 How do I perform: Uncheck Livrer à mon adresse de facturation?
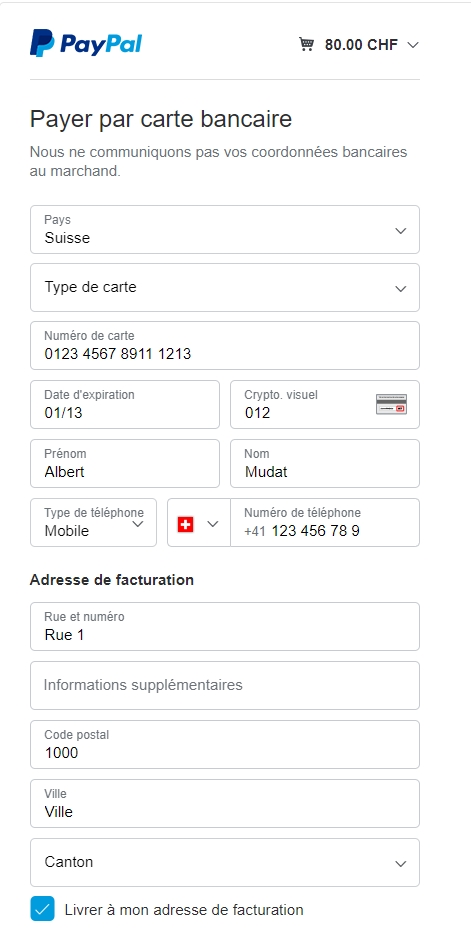43,909
